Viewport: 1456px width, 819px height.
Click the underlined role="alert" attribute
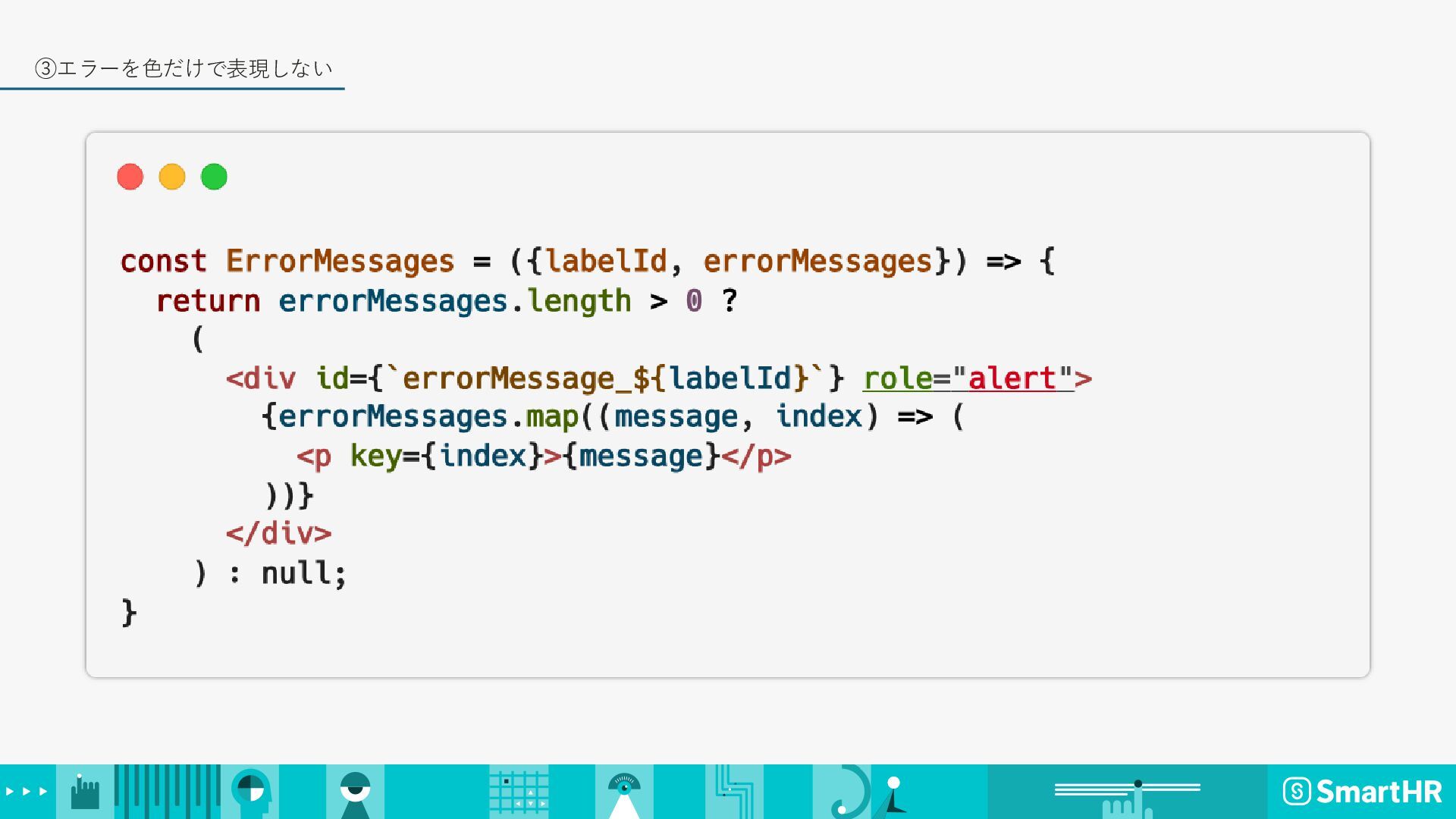[968, 378]
